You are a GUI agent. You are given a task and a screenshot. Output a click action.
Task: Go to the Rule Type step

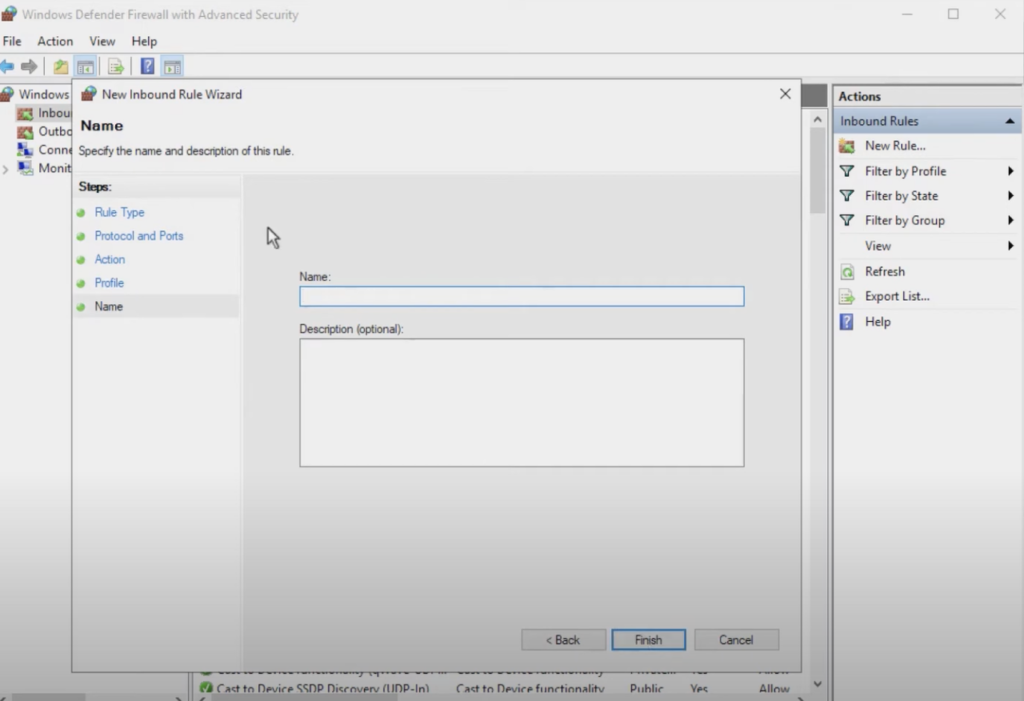tap(120, 212)
